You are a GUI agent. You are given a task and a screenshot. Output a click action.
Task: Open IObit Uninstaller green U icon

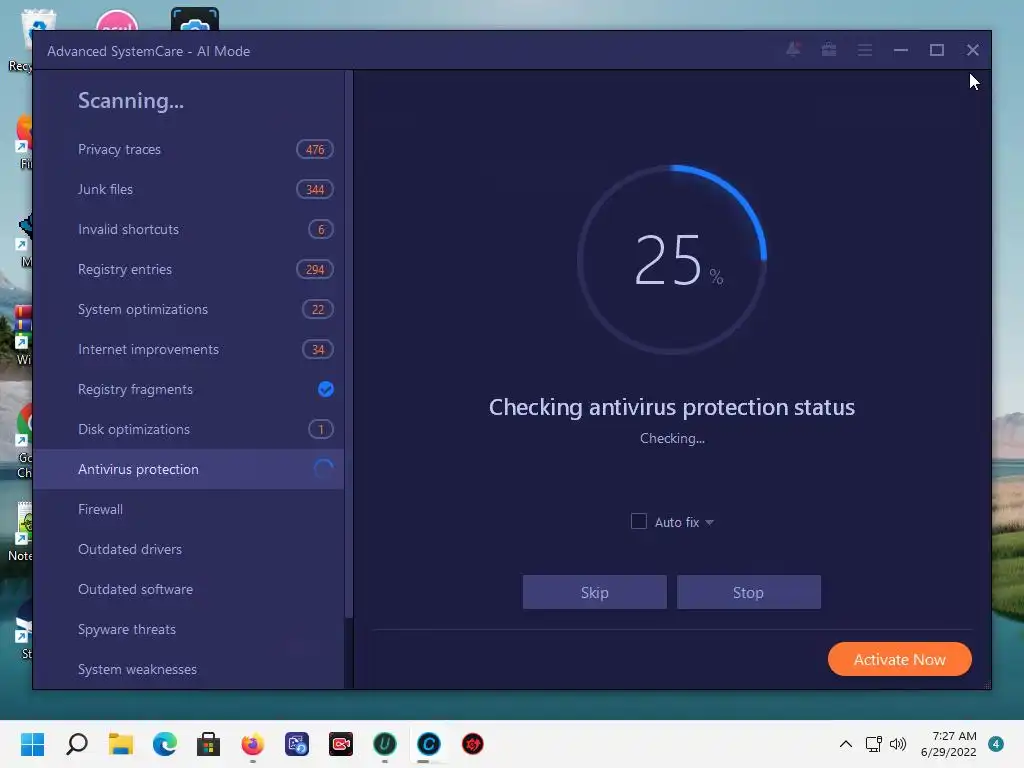[x=385, y=744]
